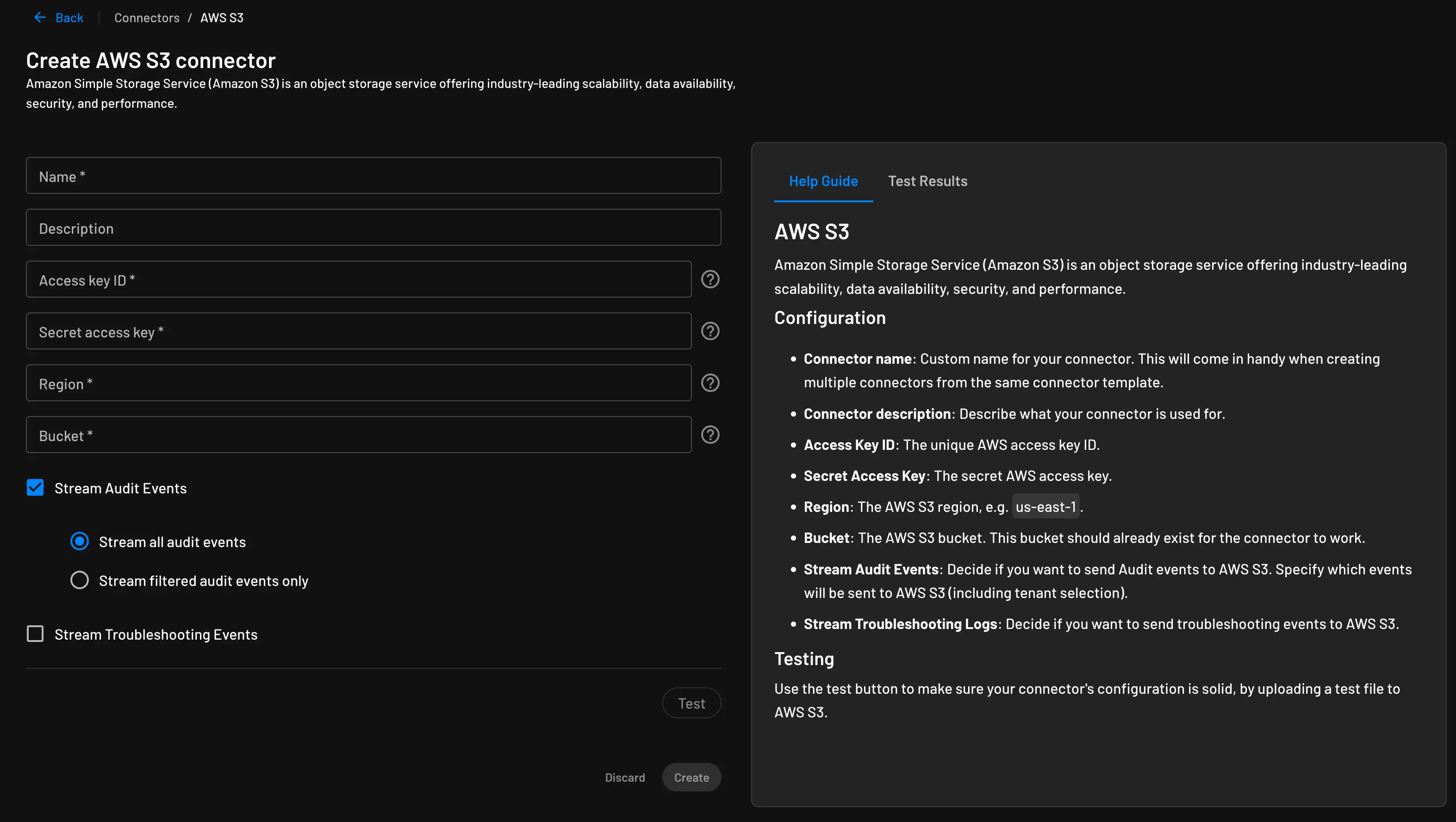Open help icon for Bucket field
Viewport: 1456px width, 822px height.
pos(710,435)
